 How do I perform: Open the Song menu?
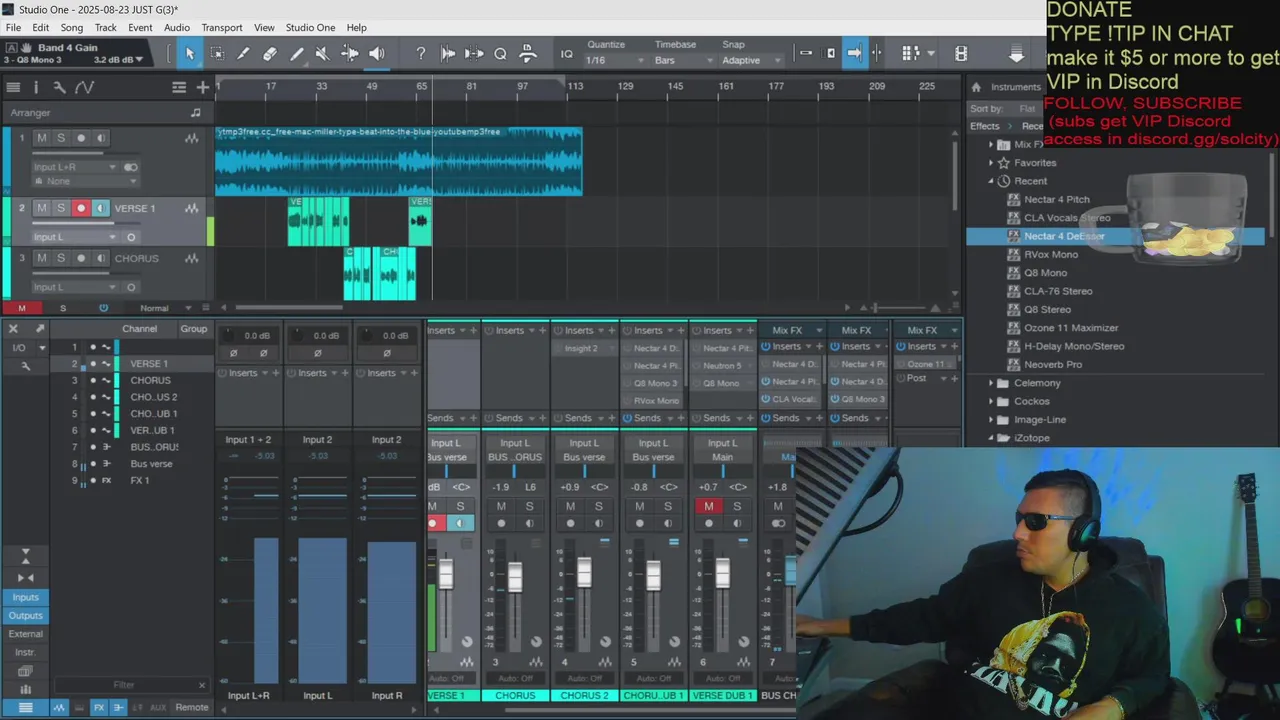pyautogui.click(x=72, y=27)
